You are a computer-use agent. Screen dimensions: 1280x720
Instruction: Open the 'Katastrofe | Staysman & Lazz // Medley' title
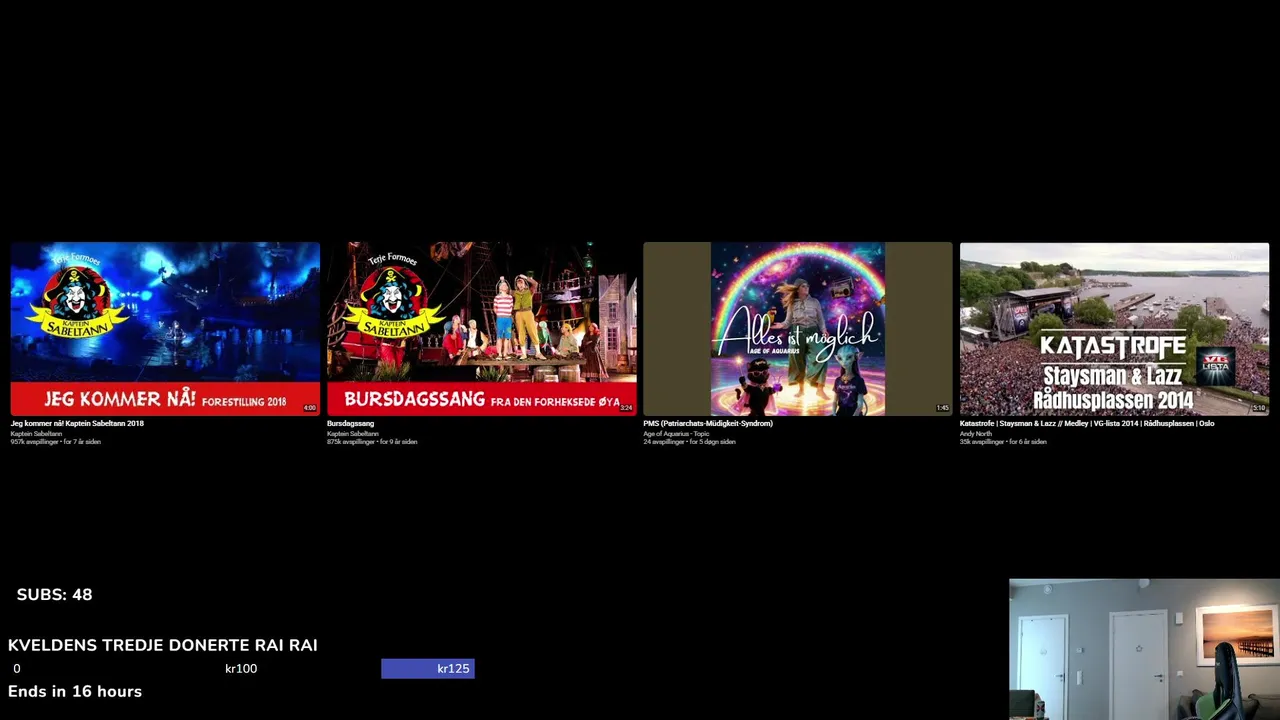coord(1087,423)
